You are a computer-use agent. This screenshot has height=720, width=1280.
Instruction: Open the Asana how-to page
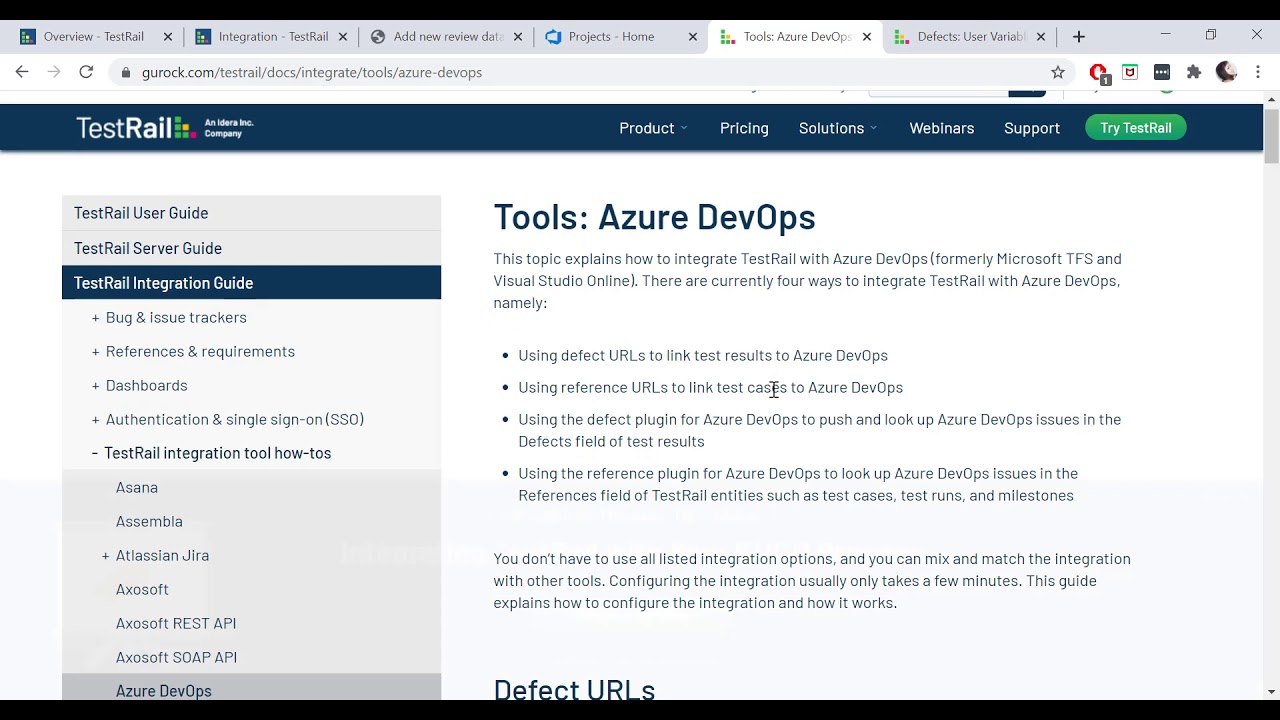point(137,487)
